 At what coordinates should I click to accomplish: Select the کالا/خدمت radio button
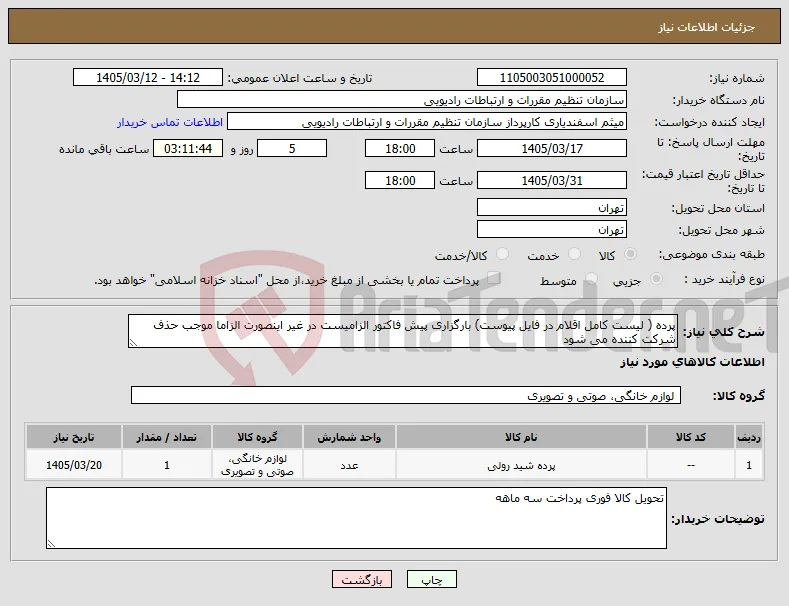pos(502,254)
